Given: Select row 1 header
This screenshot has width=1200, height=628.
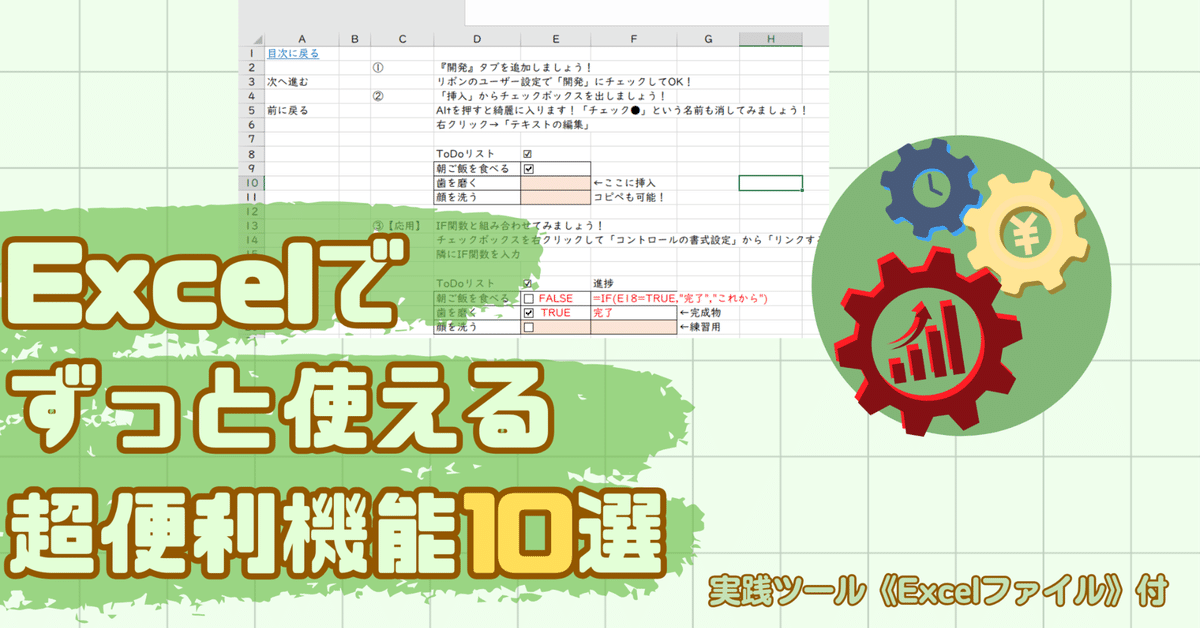Looking at the screenshot, I should click(252, 52).
